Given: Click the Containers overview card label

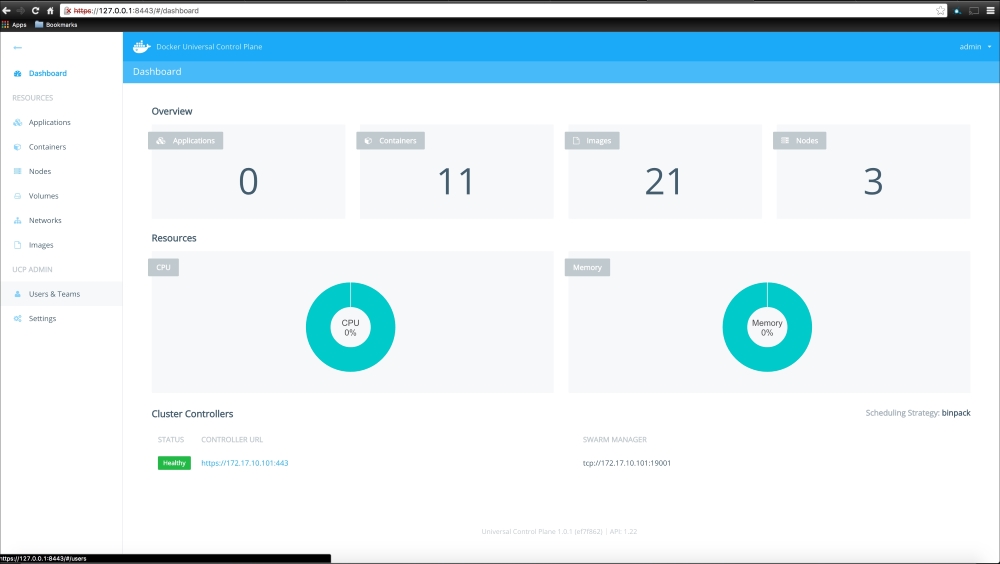Looking at the screenshot, I should (x=390, y=141).
